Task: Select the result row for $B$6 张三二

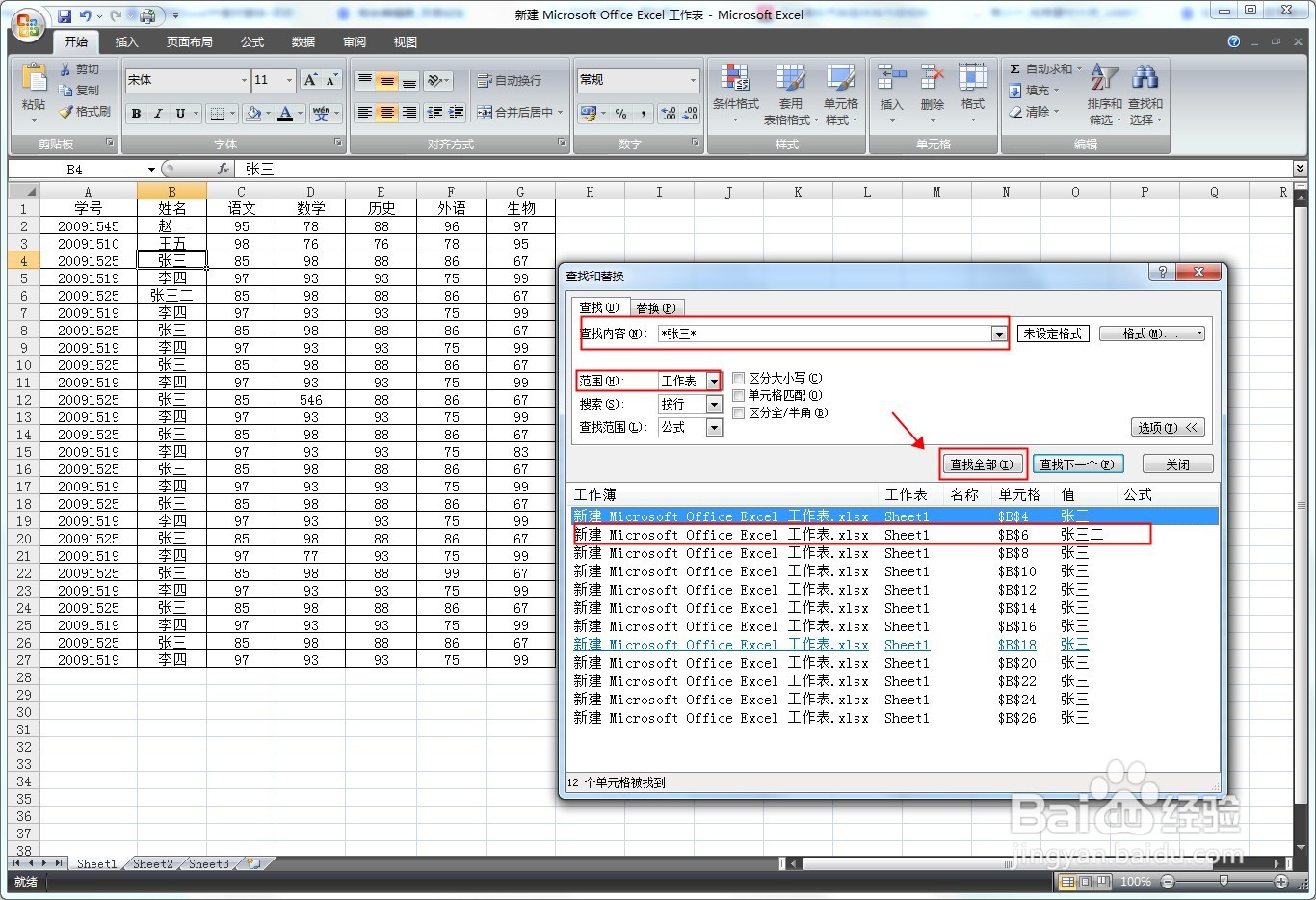Action: pos(895,535)
